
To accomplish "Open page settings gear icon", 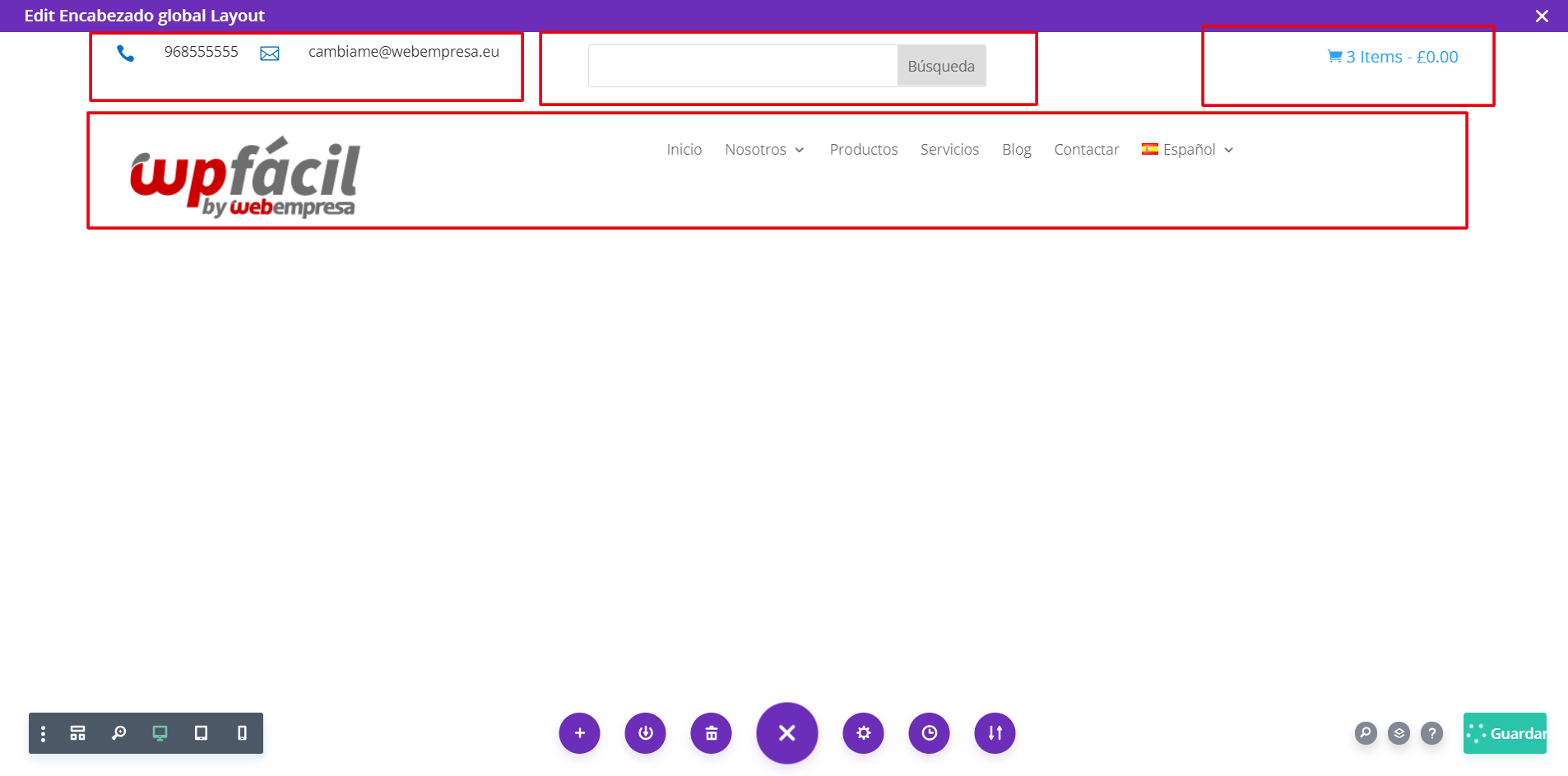I will coord(864,733).
